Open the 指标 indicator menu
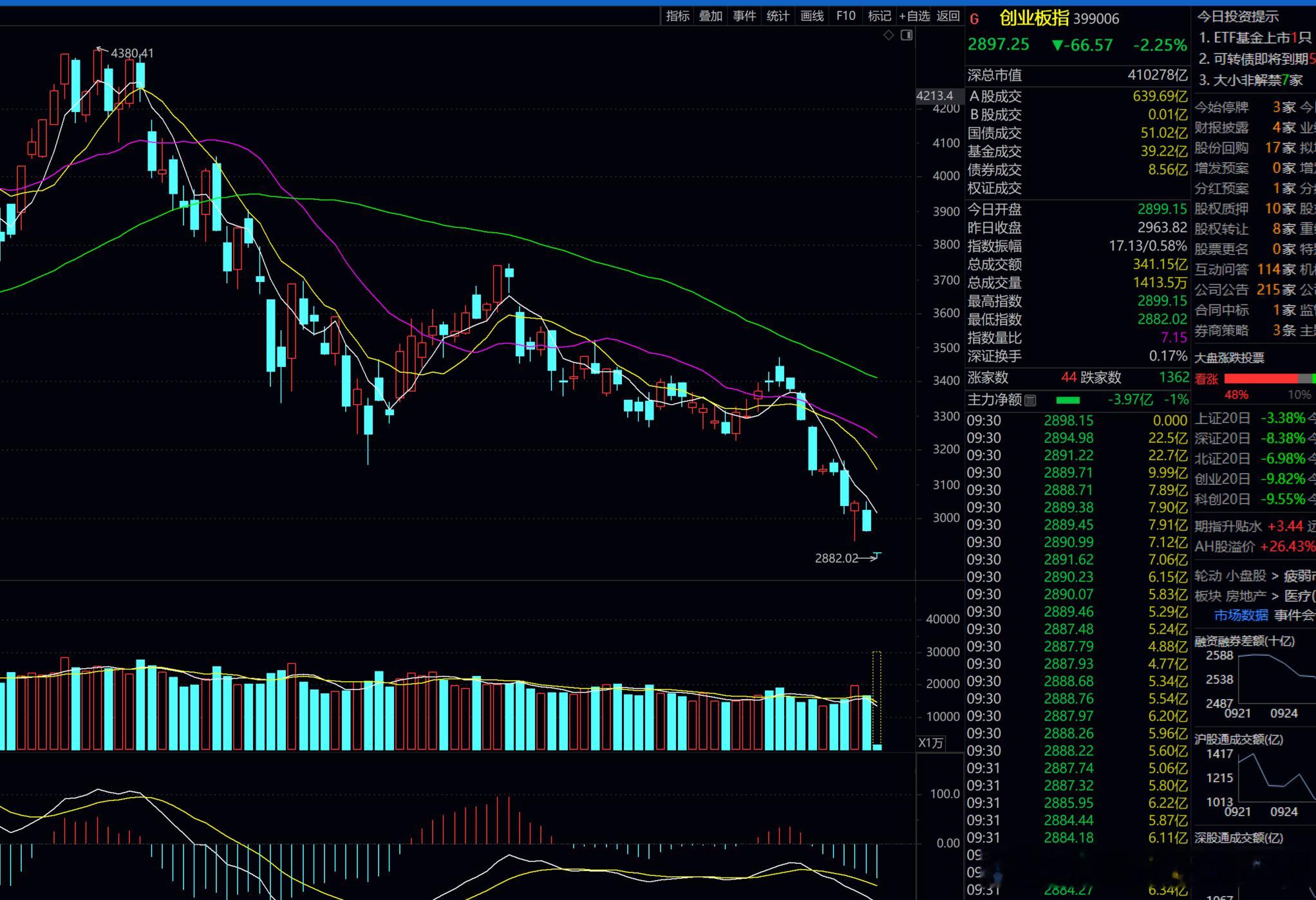 tap(677, 16)
